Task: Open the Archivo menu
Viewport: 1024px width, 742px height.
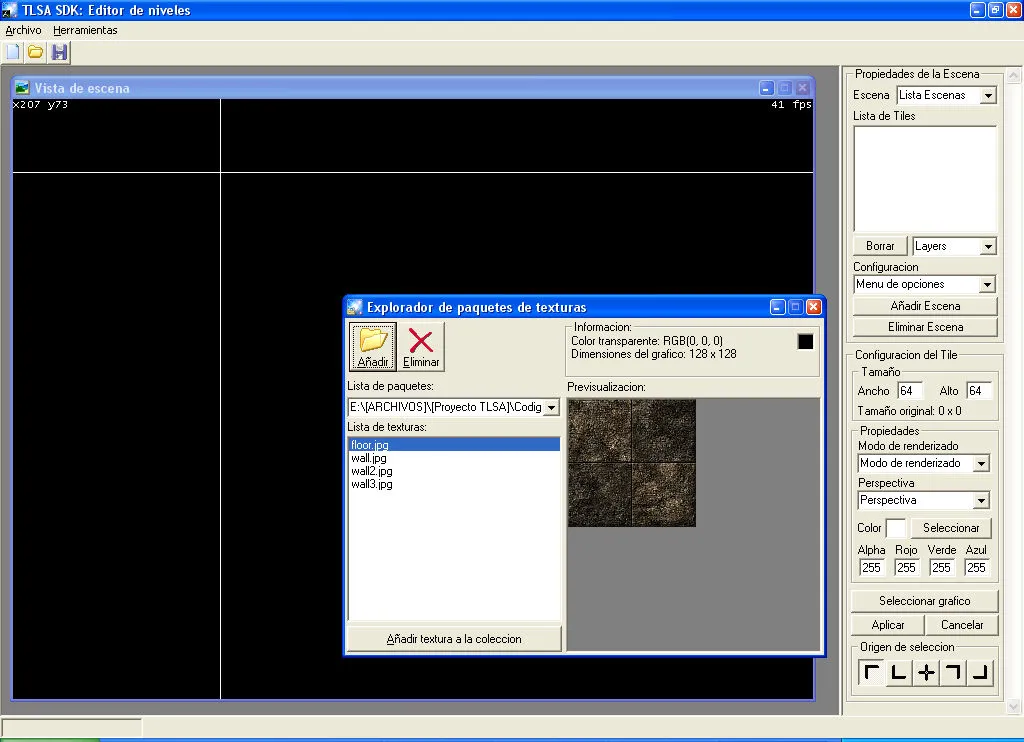Action: [x=23, y=30]
